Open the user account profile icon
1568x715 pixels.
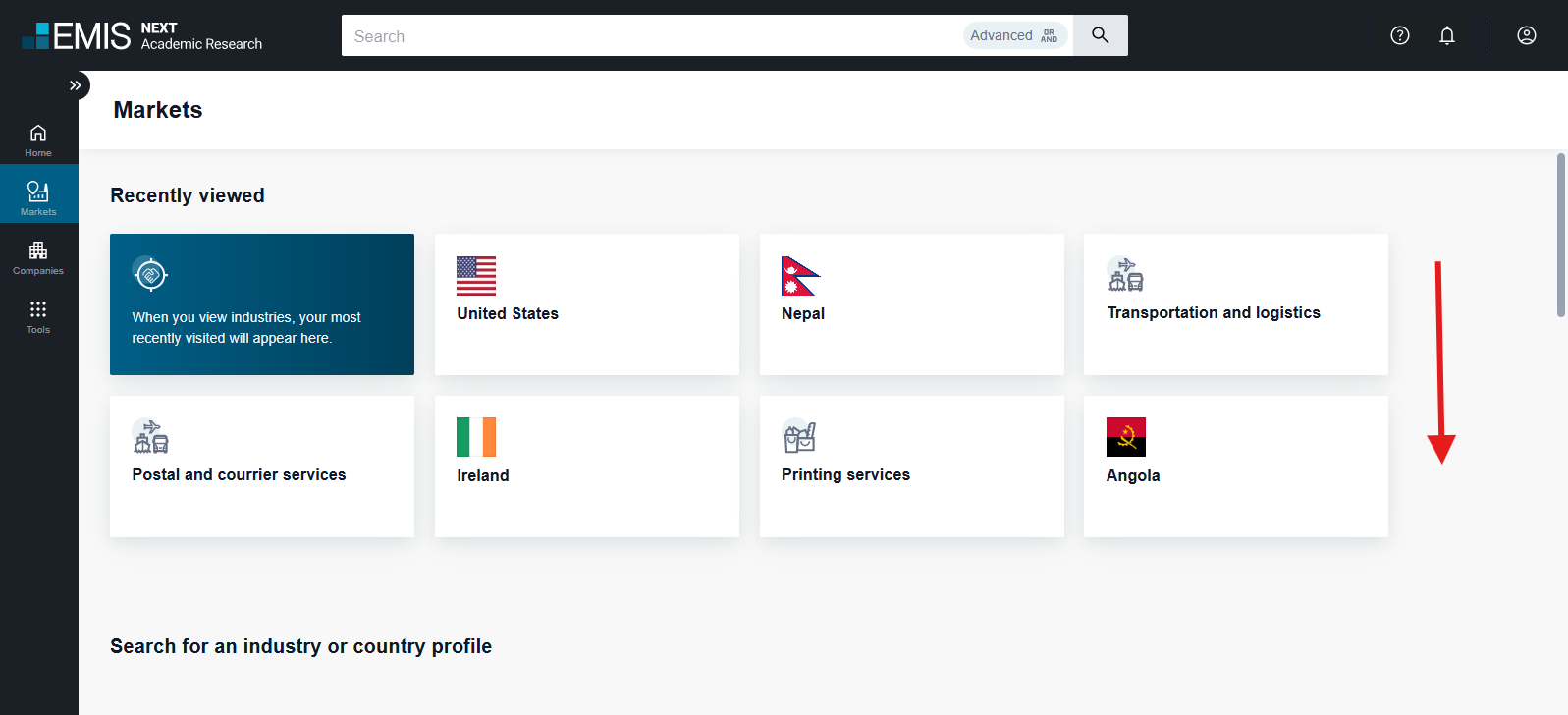(1526, 35)
